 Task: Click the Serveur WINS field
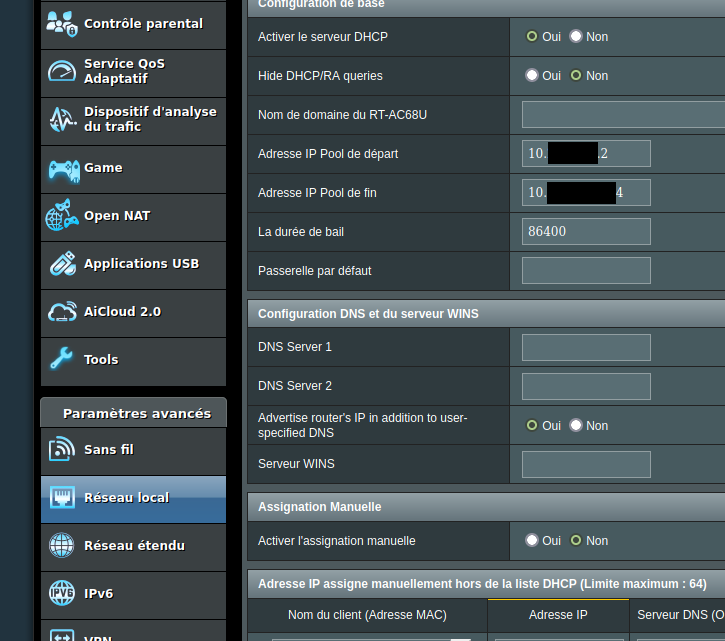(586, 464)
